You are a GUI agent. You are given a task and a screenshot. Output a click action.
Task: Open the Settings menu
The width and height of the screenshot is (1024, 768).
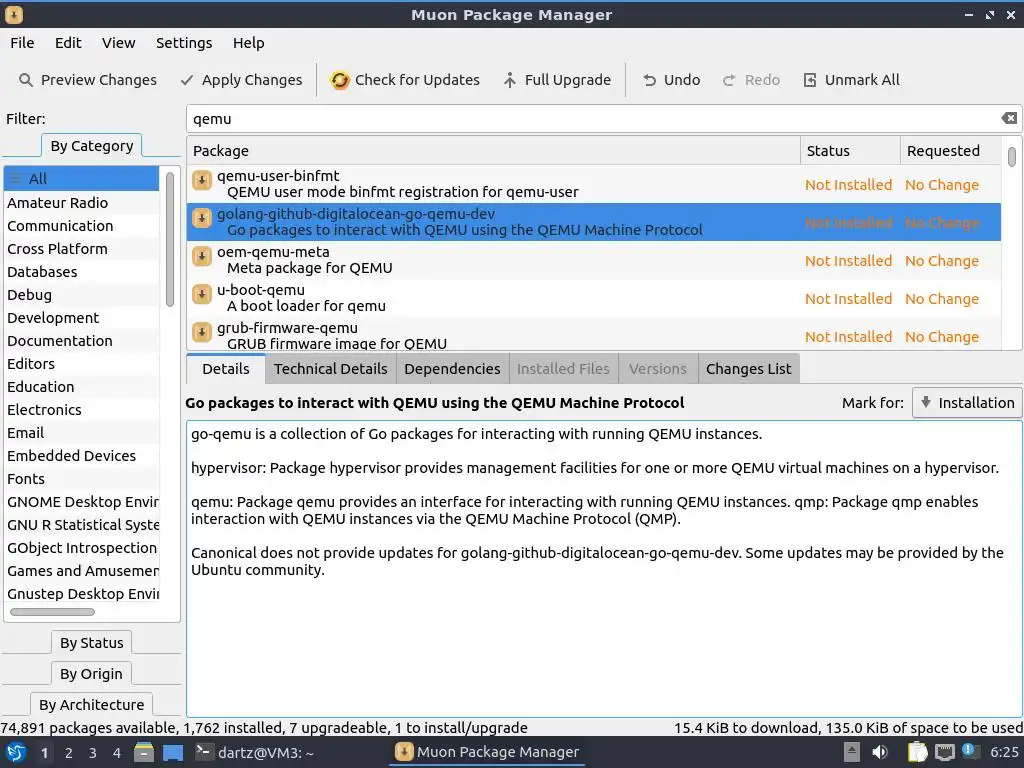(x=184, y=43)
